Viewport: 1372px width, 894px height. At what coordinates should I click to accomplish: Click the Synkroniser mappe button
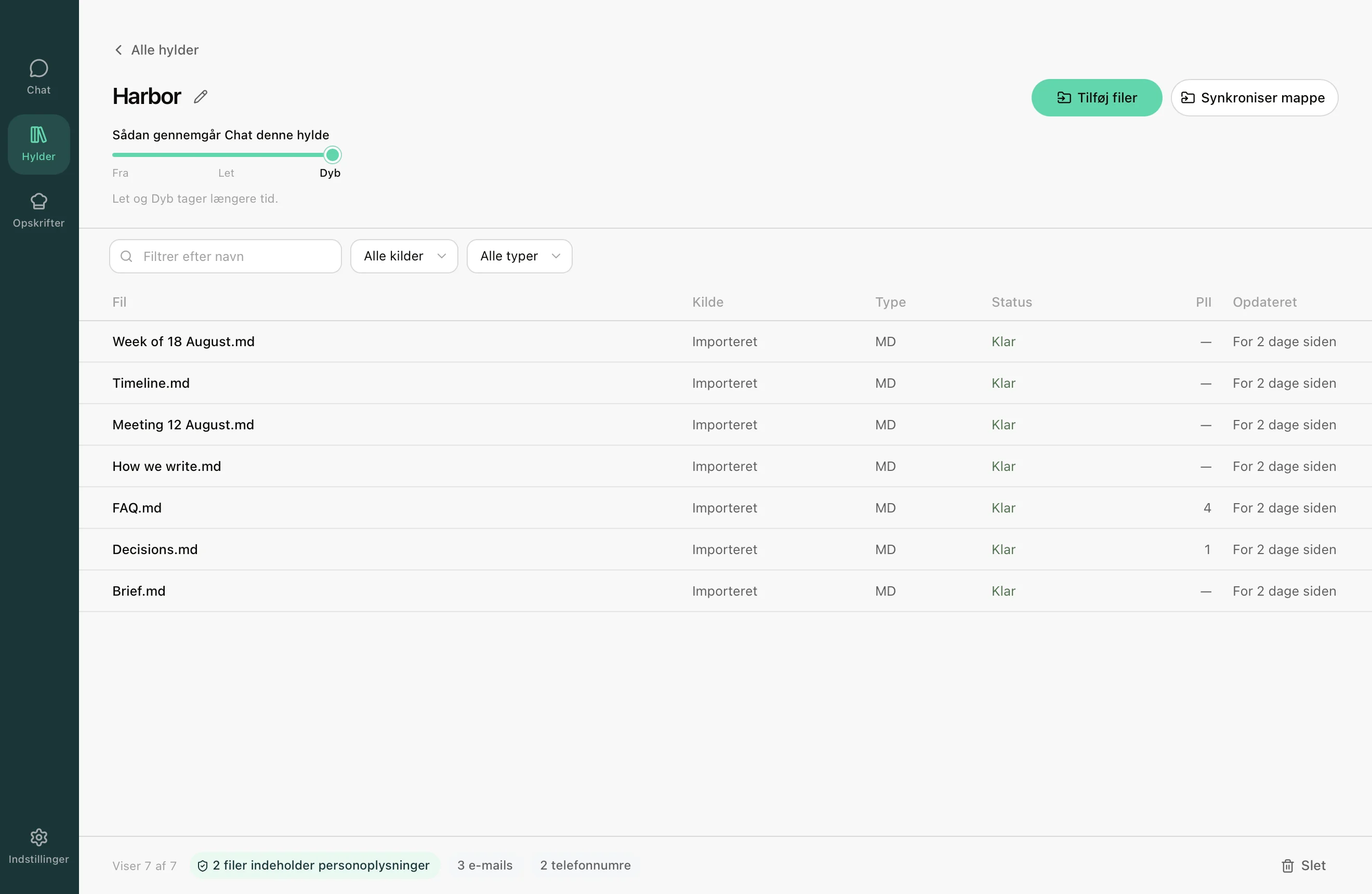[x=1254, y=98]
